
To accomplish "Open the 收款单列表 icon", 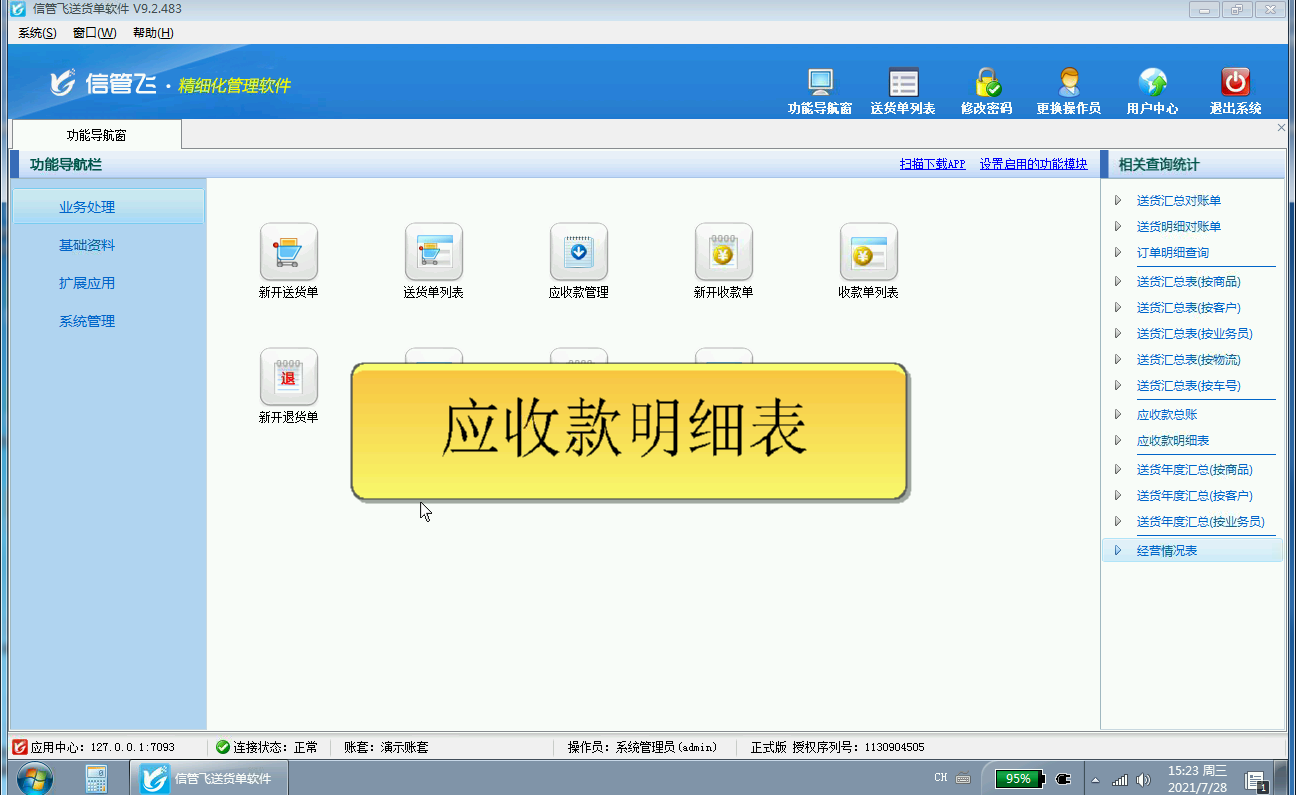I will 868,252.
